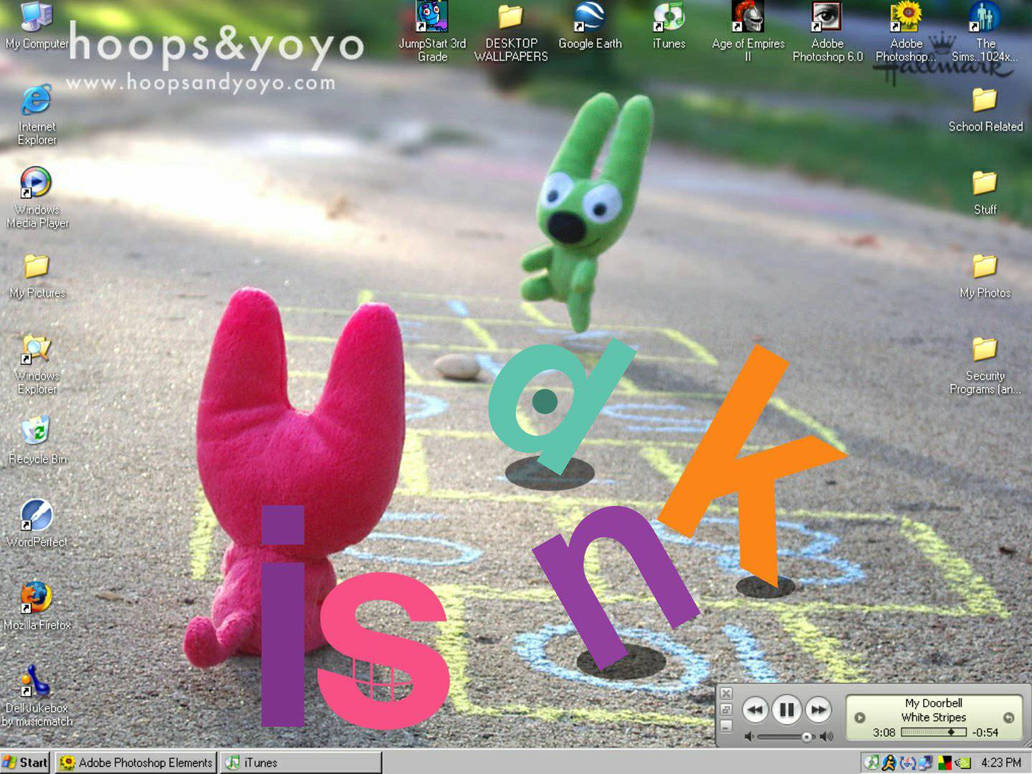Select the My Computer desktop icon

click(36, 26)
